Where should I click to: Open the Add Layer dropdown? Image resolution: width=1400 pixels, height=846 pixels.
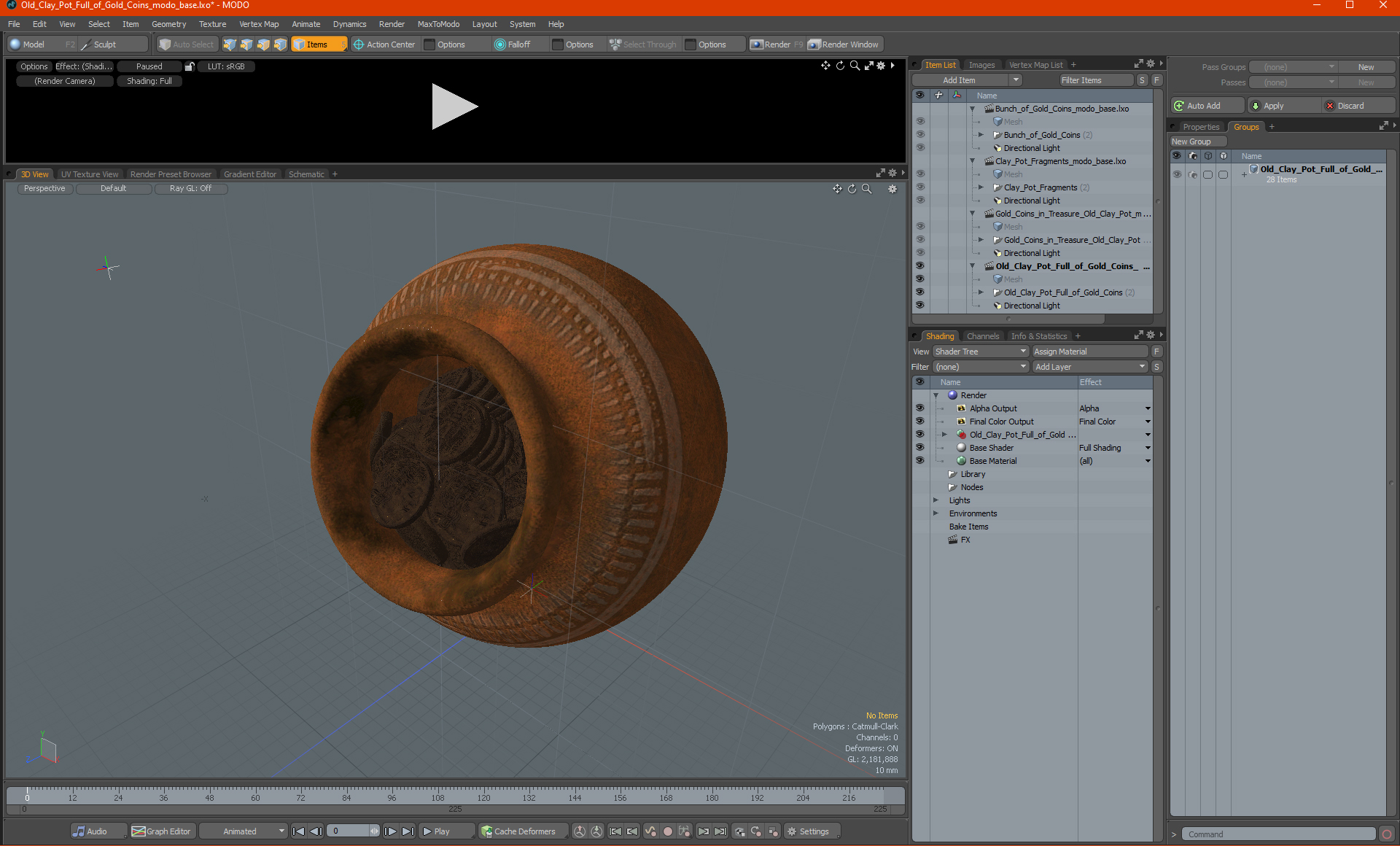point(1090,367)
